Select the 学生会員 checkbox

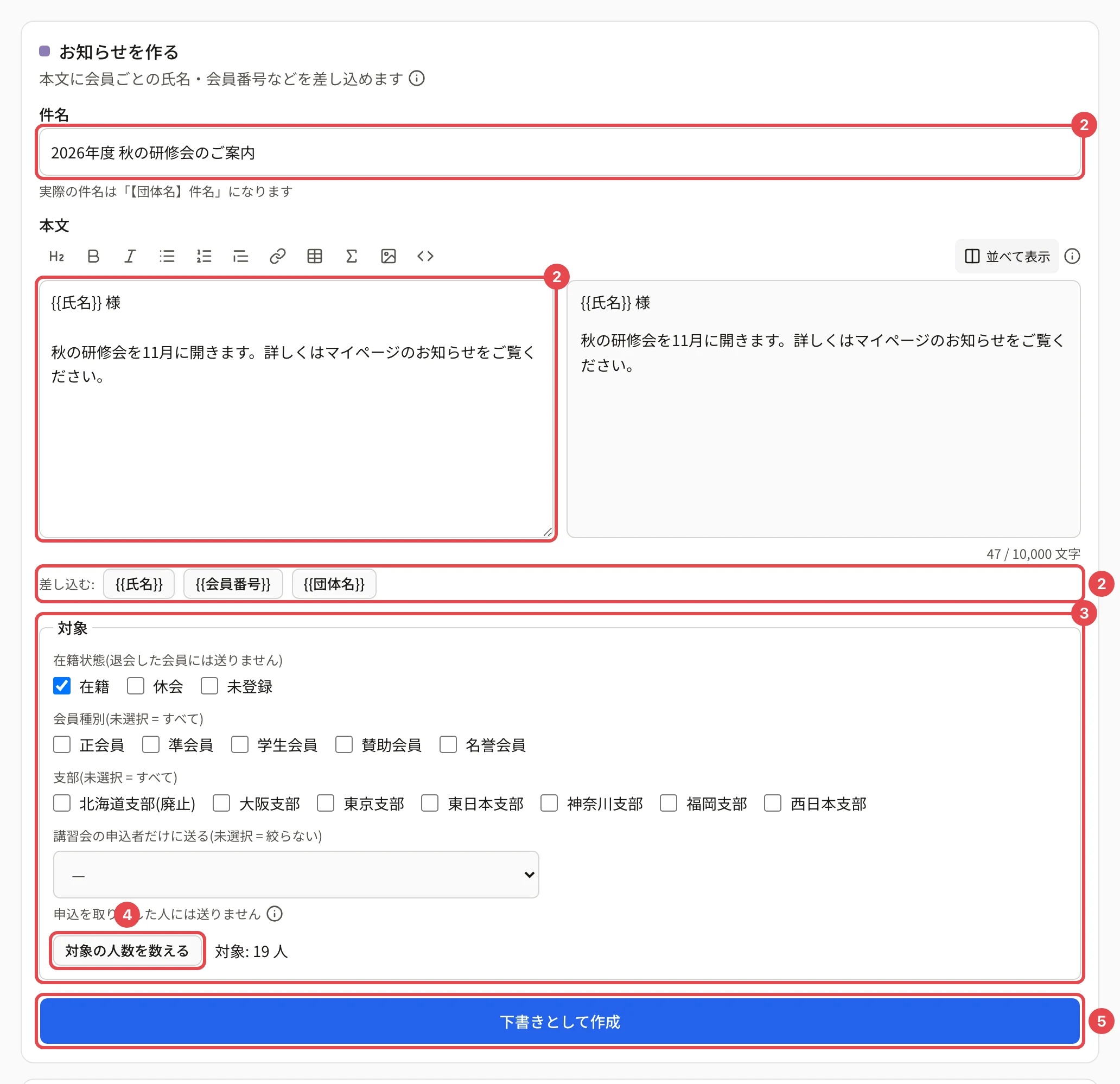239,744
